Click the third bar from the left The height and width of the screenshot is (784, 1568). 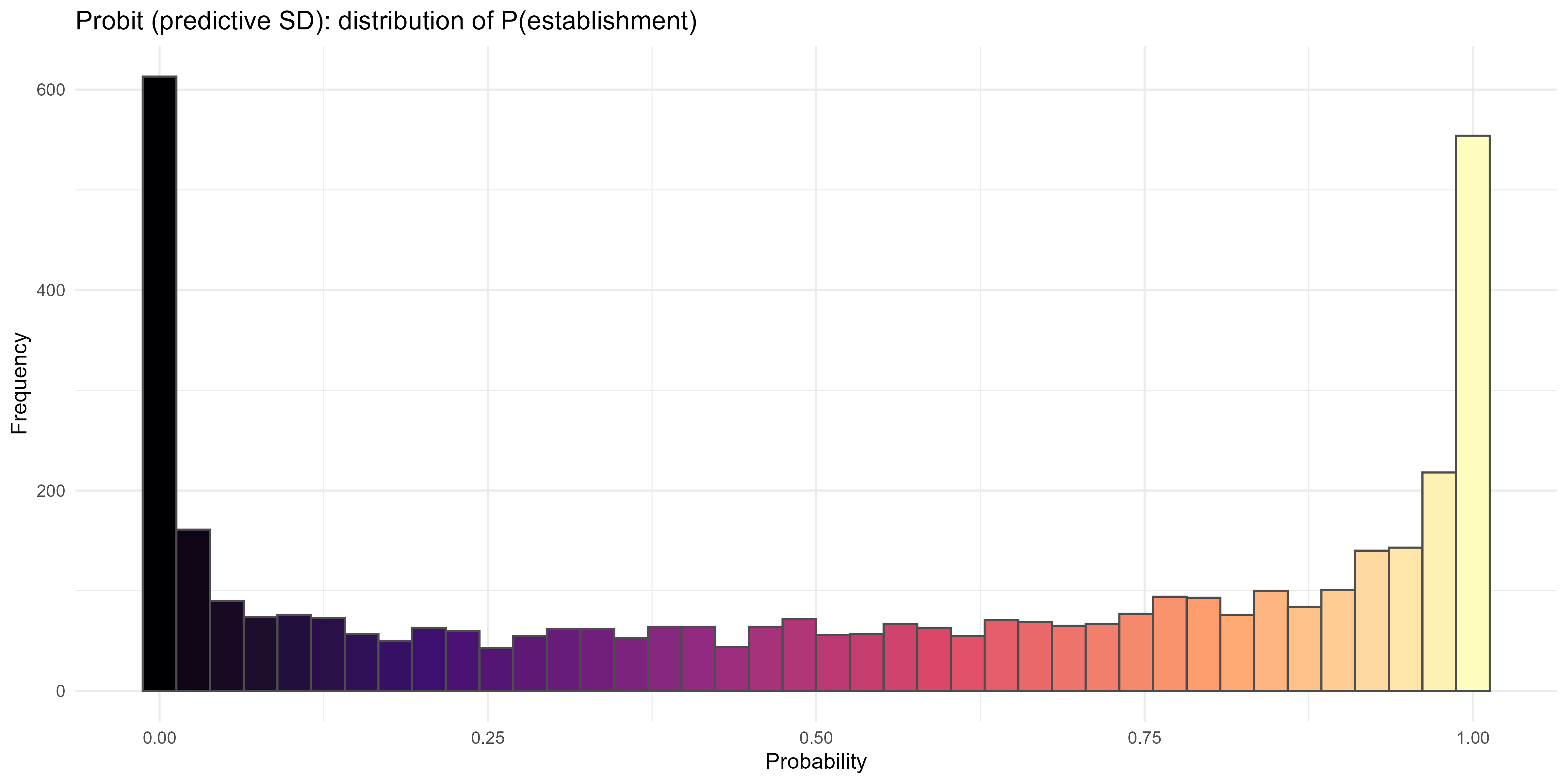coord(227,645)
